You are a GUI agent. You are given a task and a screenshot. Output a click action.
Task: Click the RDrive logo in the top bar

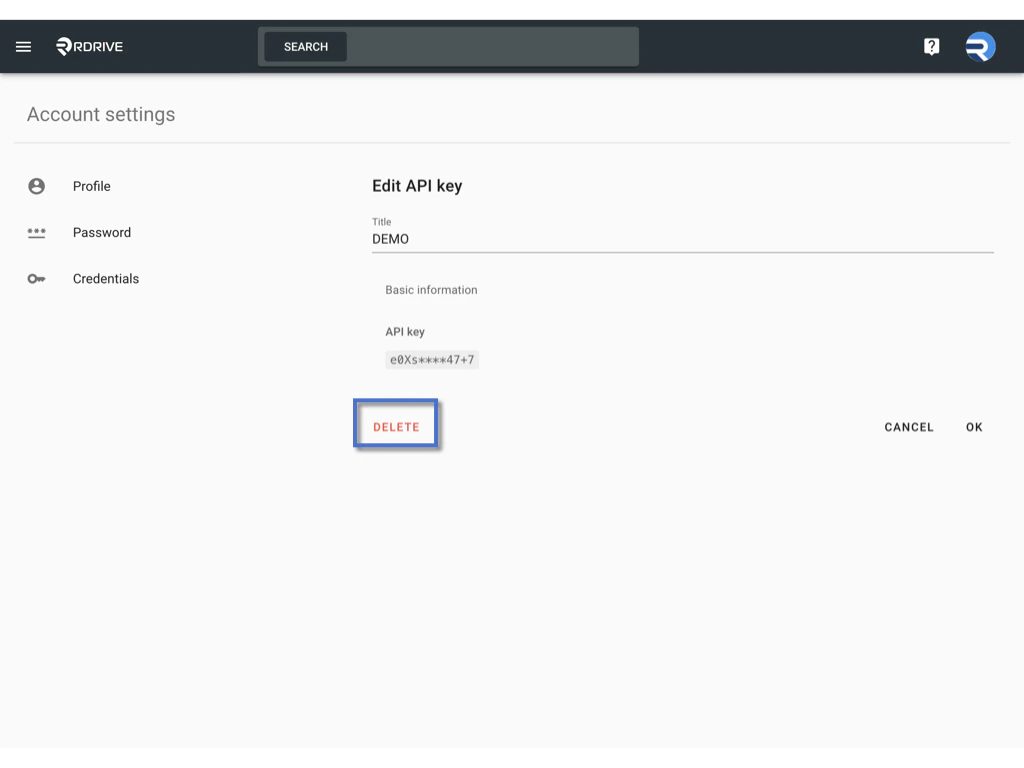point(88,46)
